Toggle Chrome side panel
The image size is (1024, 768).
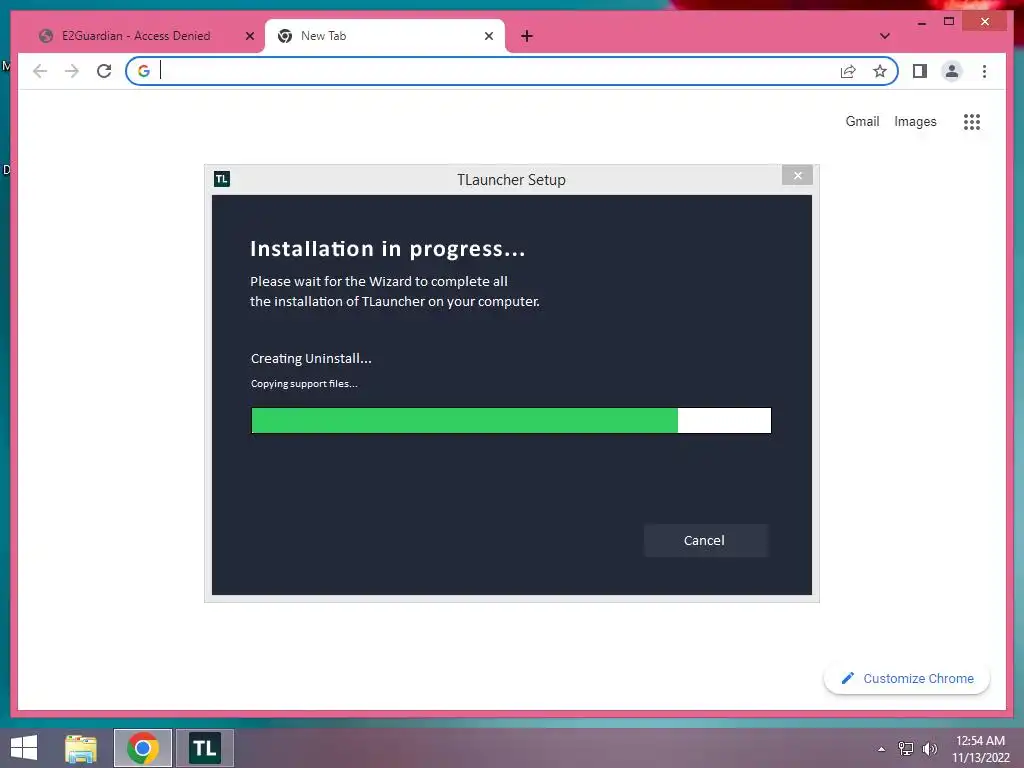920,71
